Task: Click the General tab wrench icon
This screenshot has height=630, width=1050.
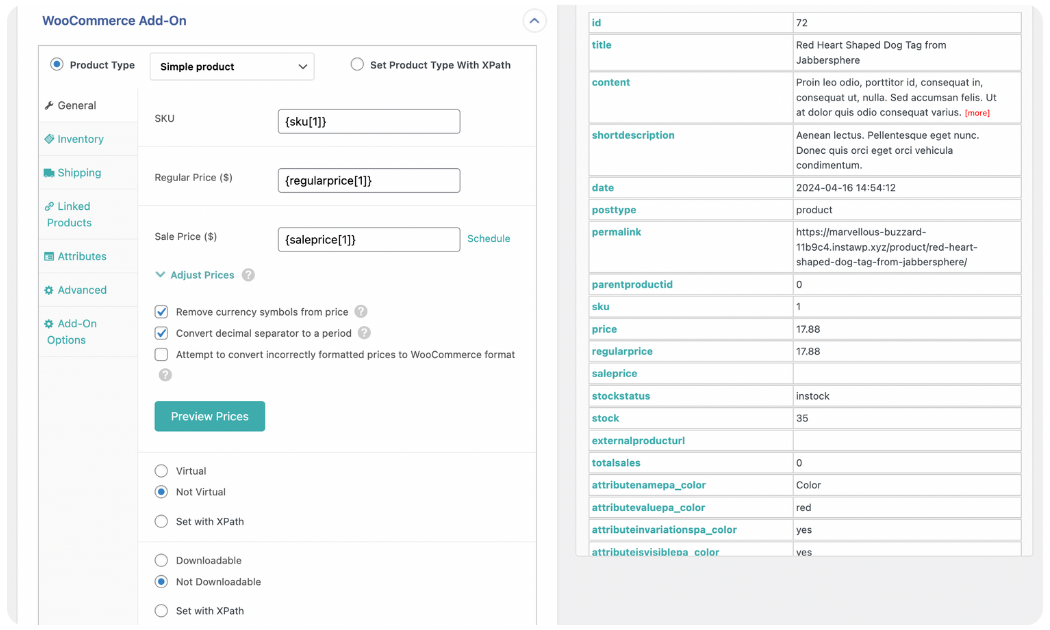Action: pyautogui.click(x=49, y=105)
